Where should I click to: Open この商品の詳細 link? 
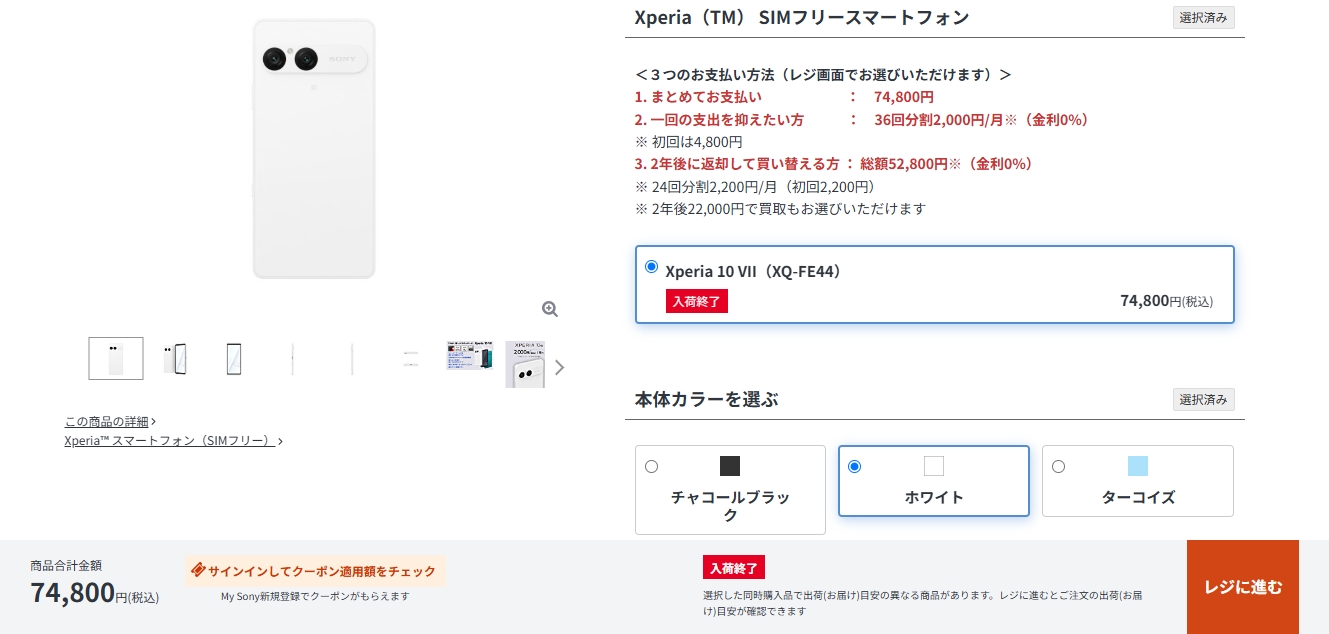(107, 421)
